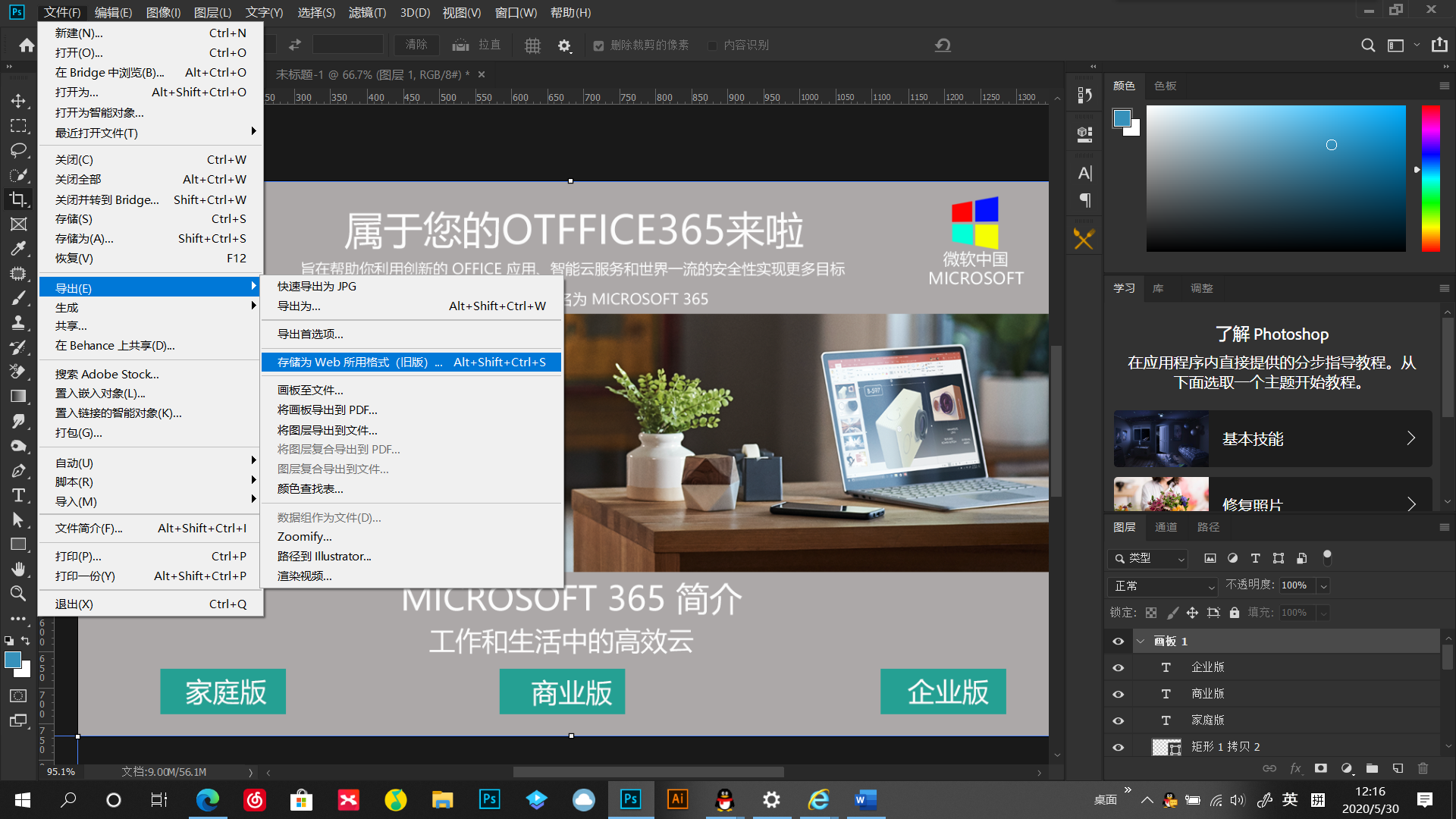Open Illustrator from the taskbar

(677, 799)
